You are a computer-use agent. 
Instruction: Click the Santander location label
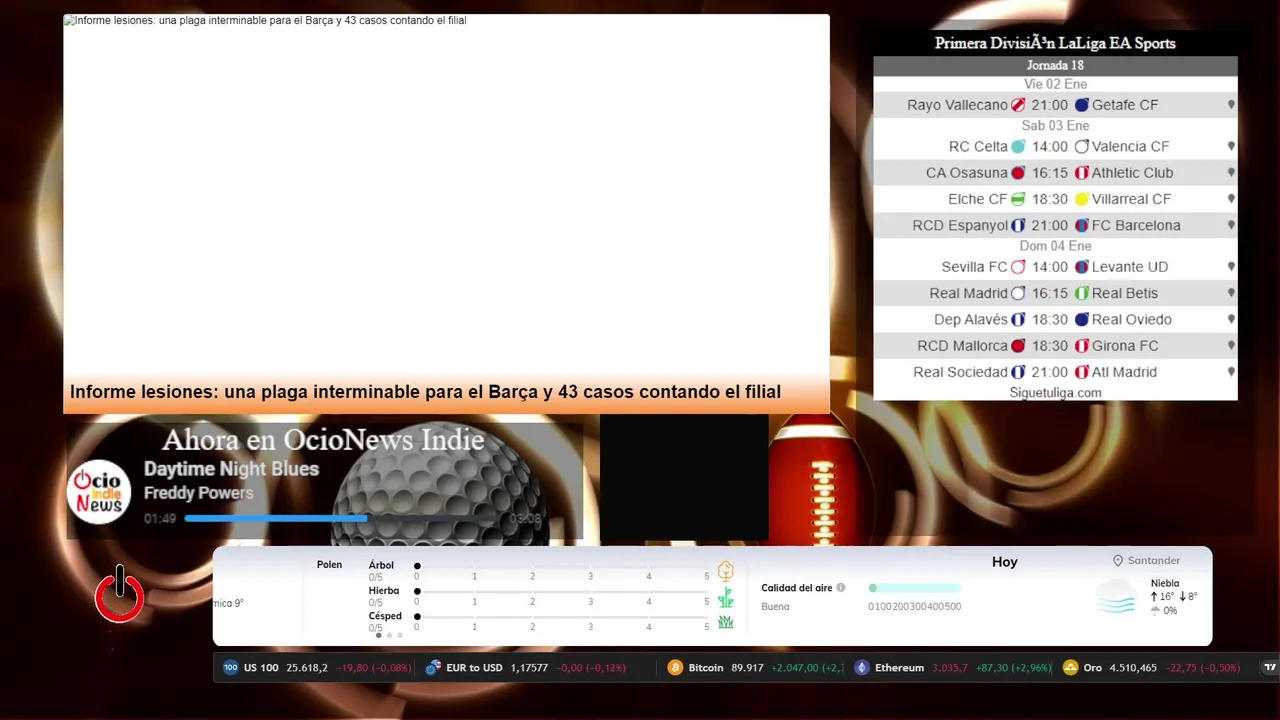(x=1154, y=561)
